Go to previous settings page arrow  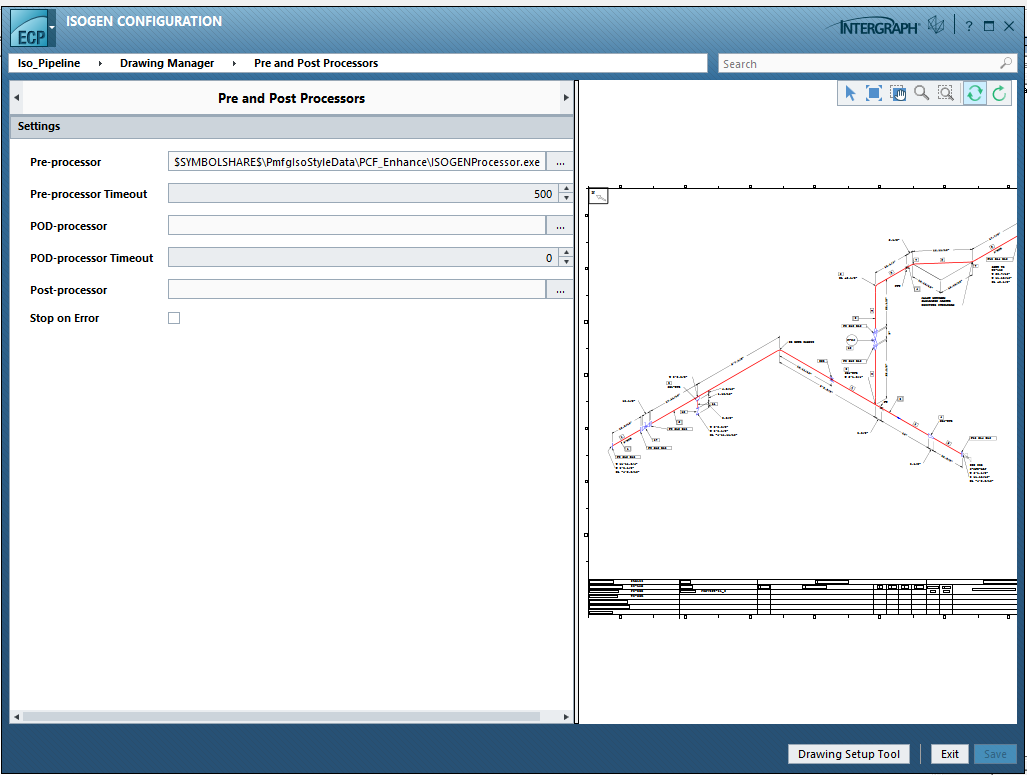(16, 98)
